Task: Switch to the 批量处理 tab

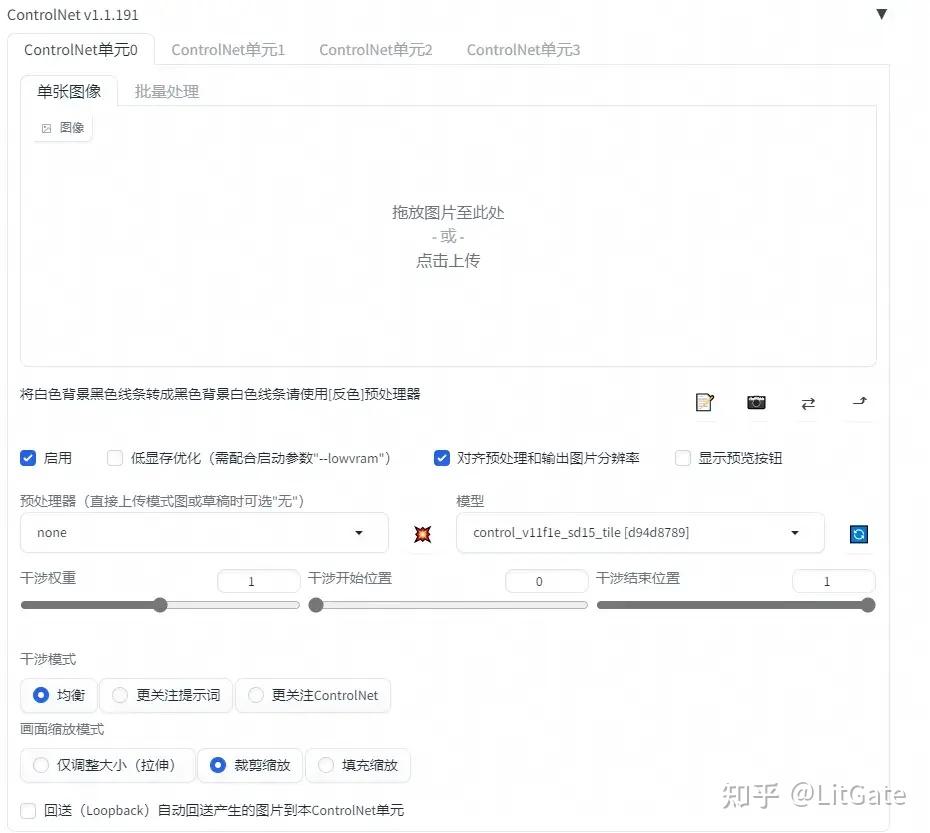Action: [166, 90]
